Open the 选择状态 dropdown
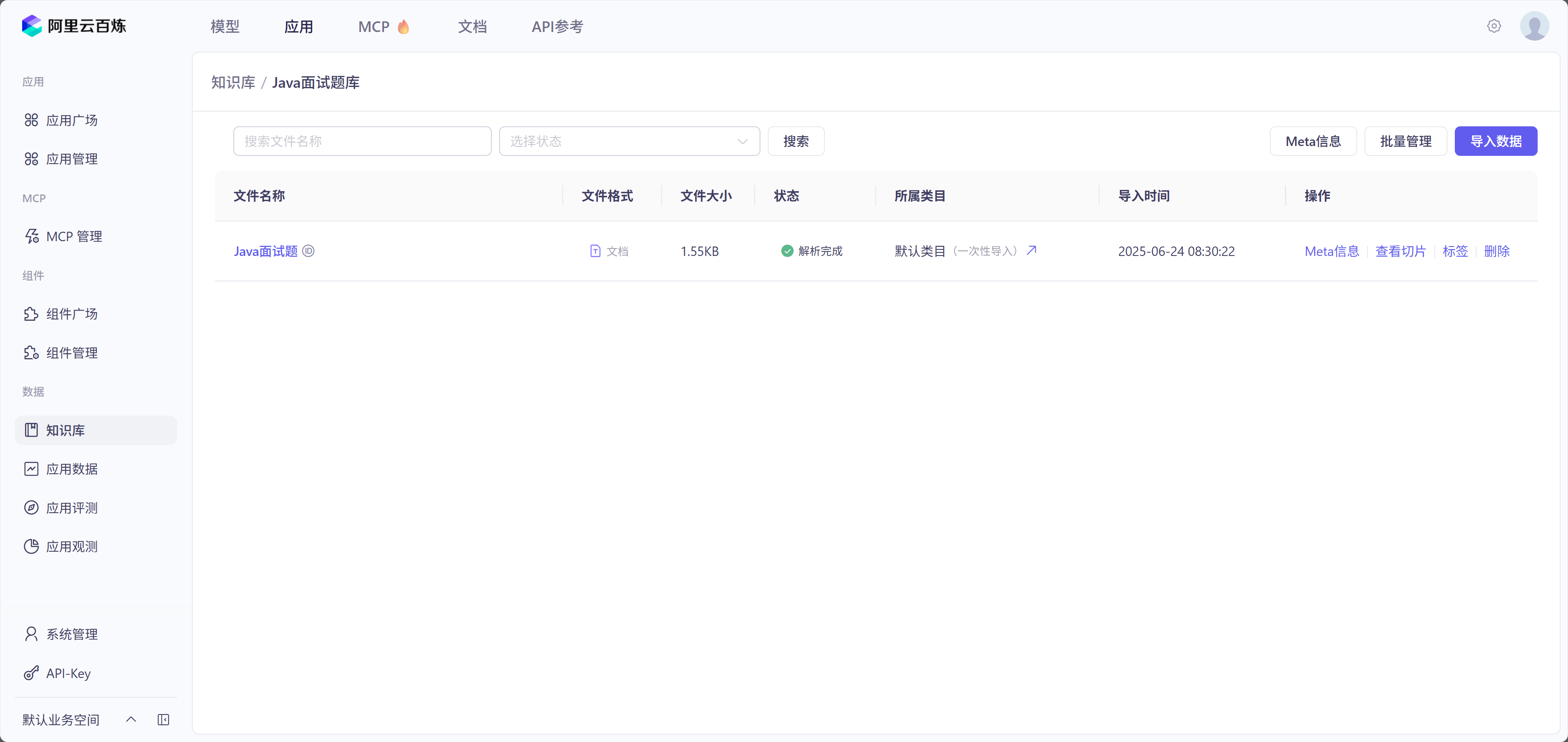This screenshot has height=742, width=1568. coord(629,141)
